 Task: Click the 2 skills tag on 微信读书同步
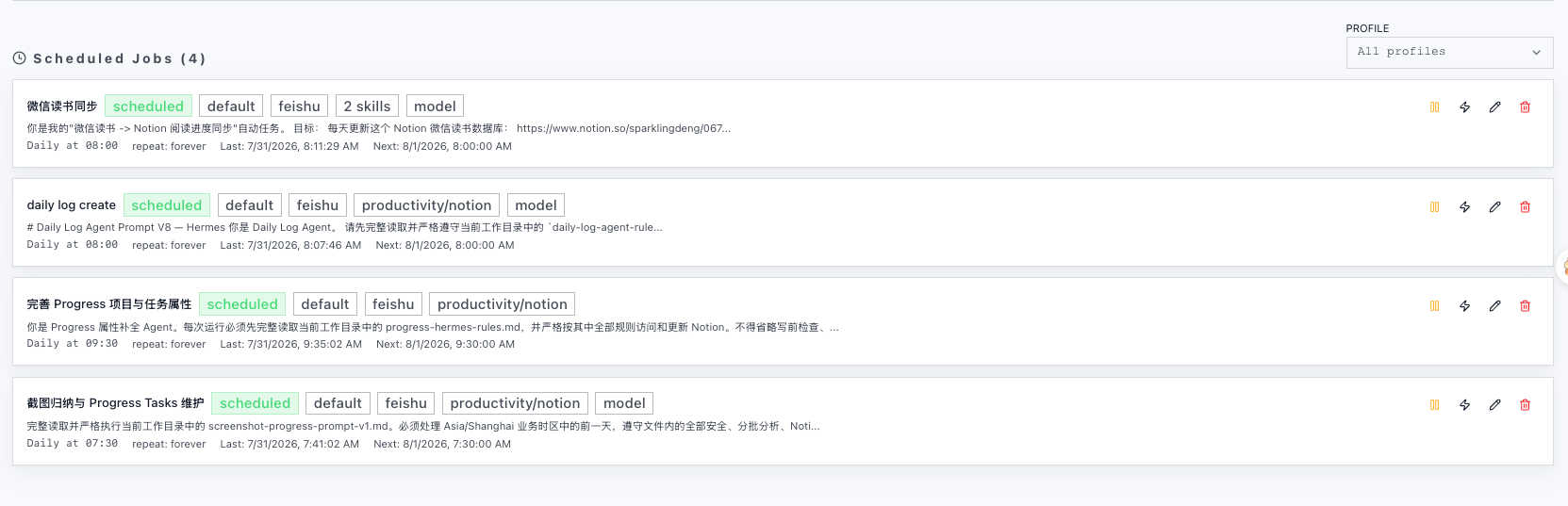367,106
